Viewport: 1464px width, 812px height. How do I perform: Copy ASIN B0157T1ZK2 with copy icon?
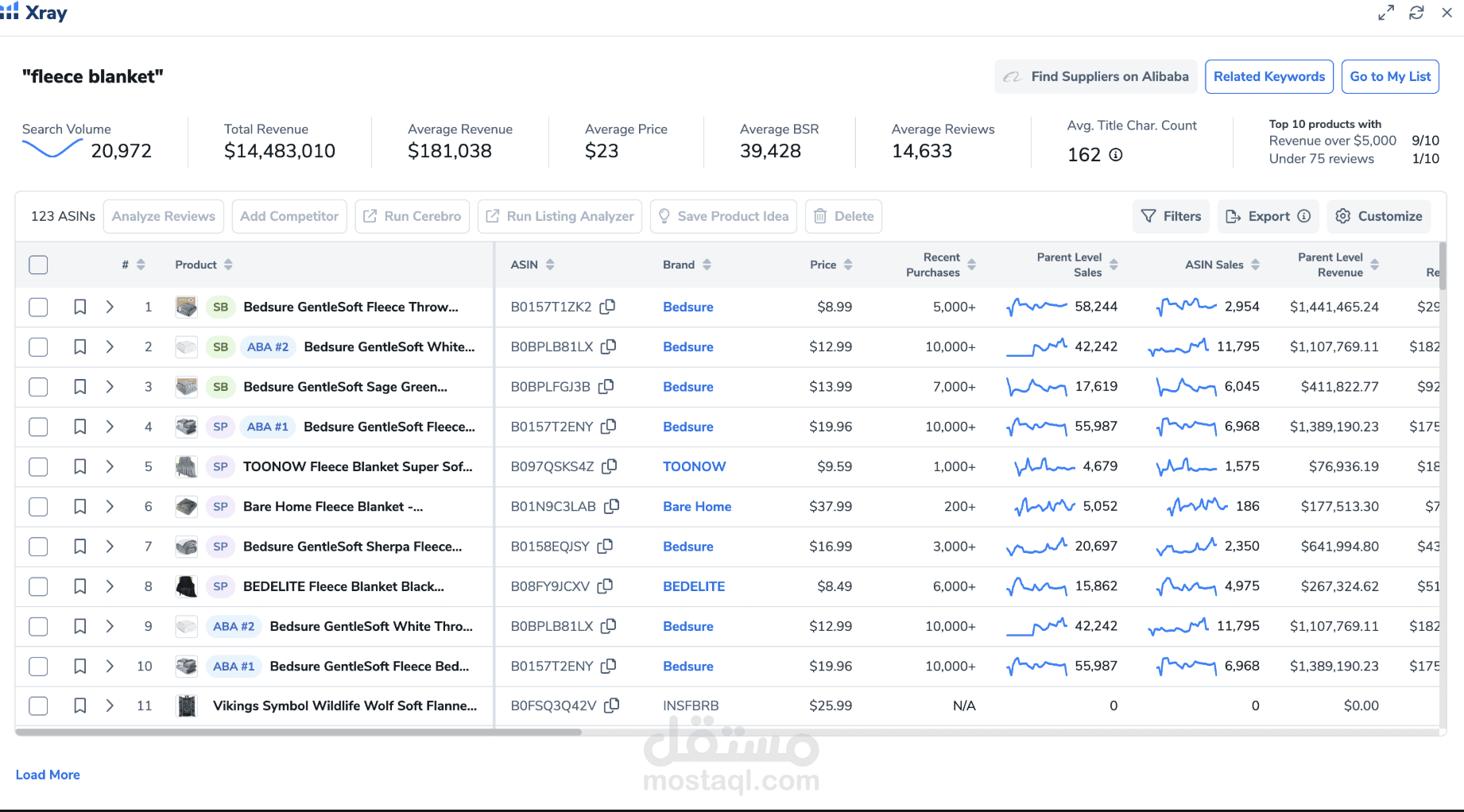pyautogui.click(x=607, y=307)
